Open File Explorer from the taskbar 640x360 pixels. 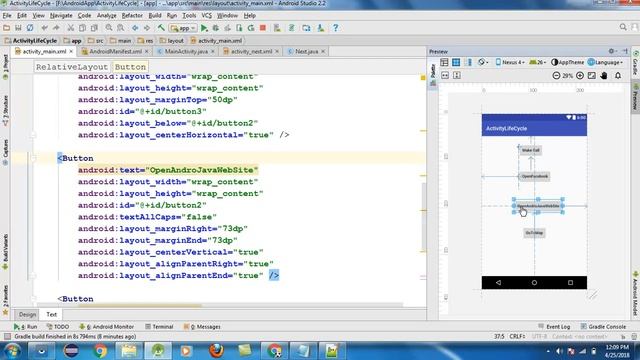pos(129,351)
